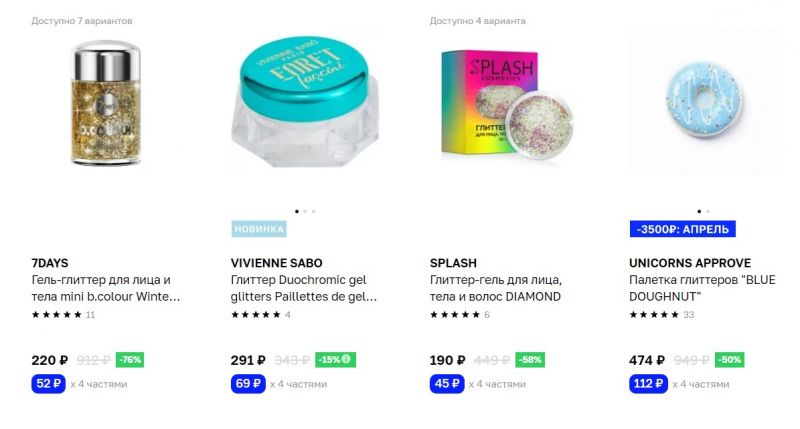The width and height of the screenshot is (800, 429).
Task: Click the 69 ₽ installment badge
Action: pos(248,384)
